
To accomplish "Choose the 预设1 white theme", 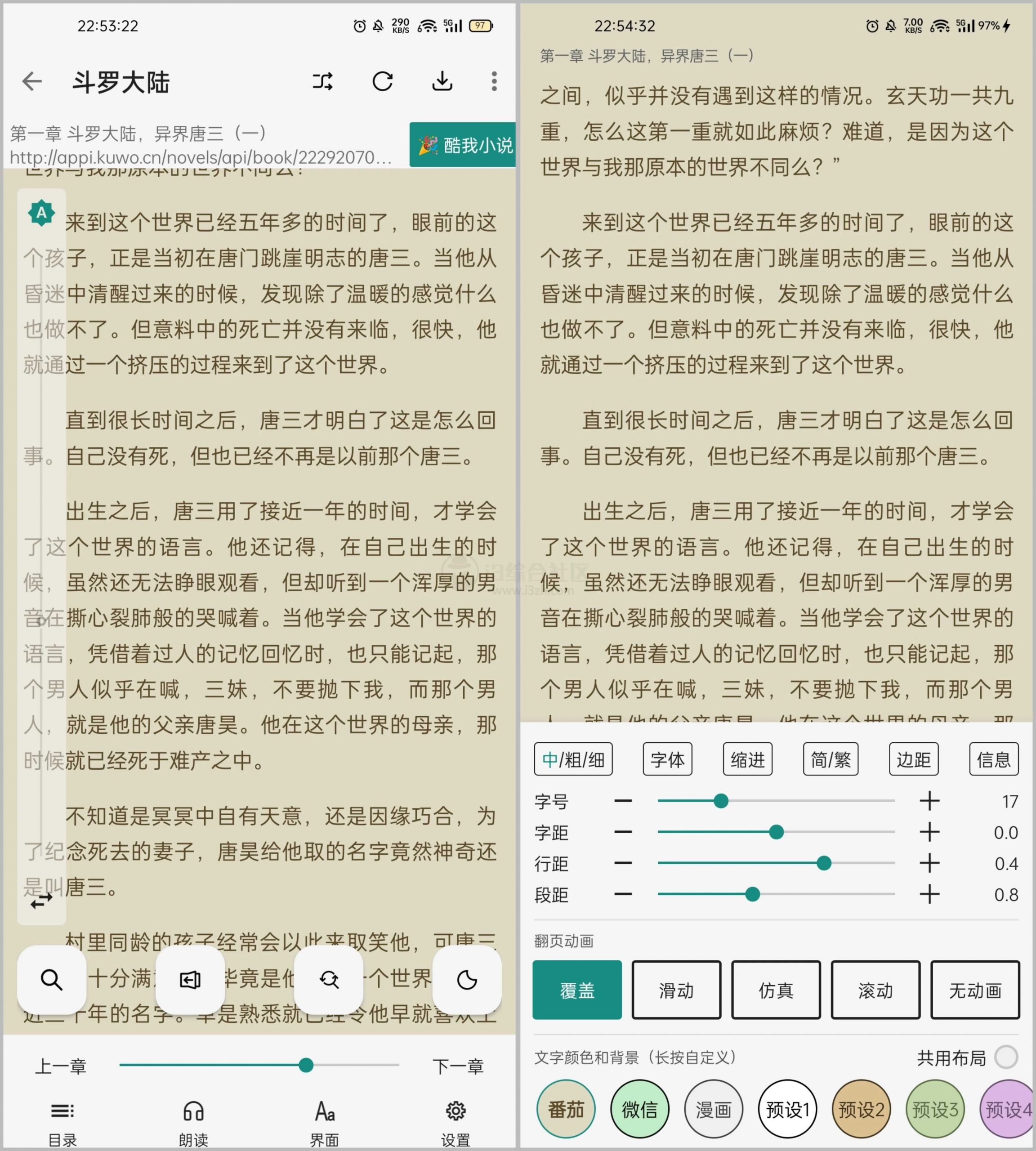I will [x=788, y=1109].
